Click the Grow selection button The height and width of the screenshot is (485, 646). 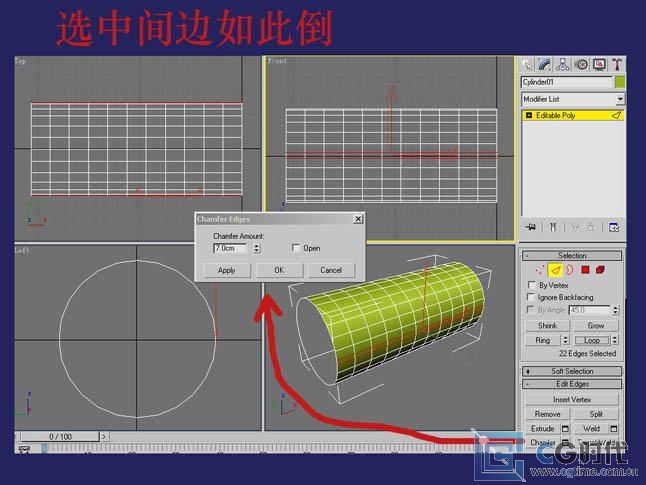click(596, 326)
